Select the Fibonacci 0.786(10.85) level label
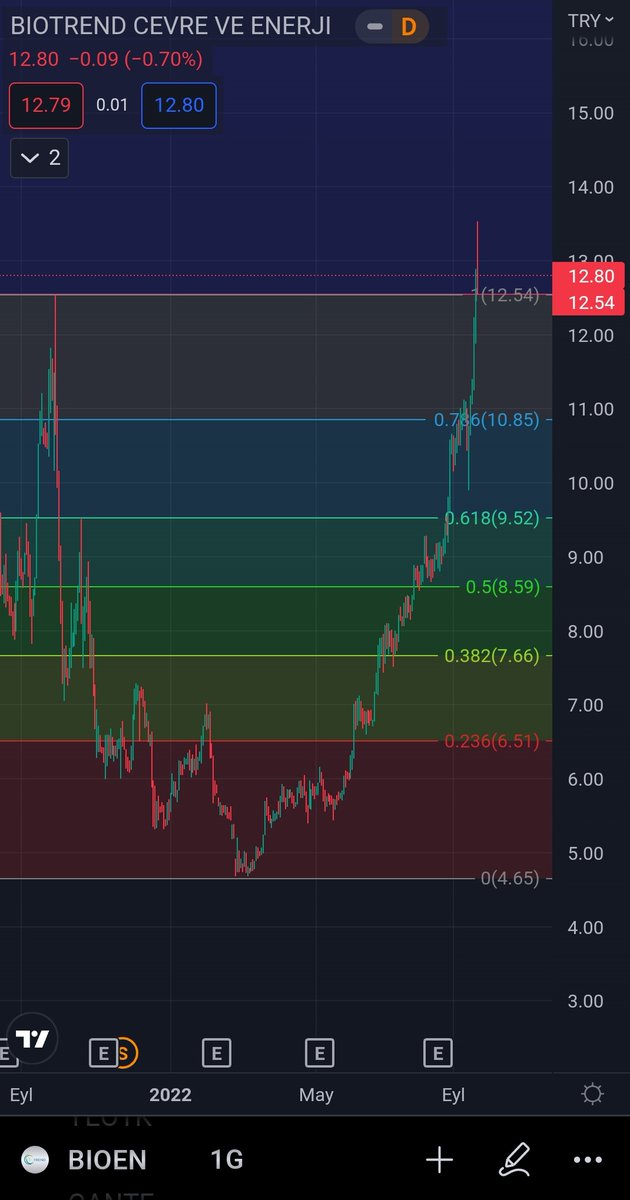 coord(486,420)
